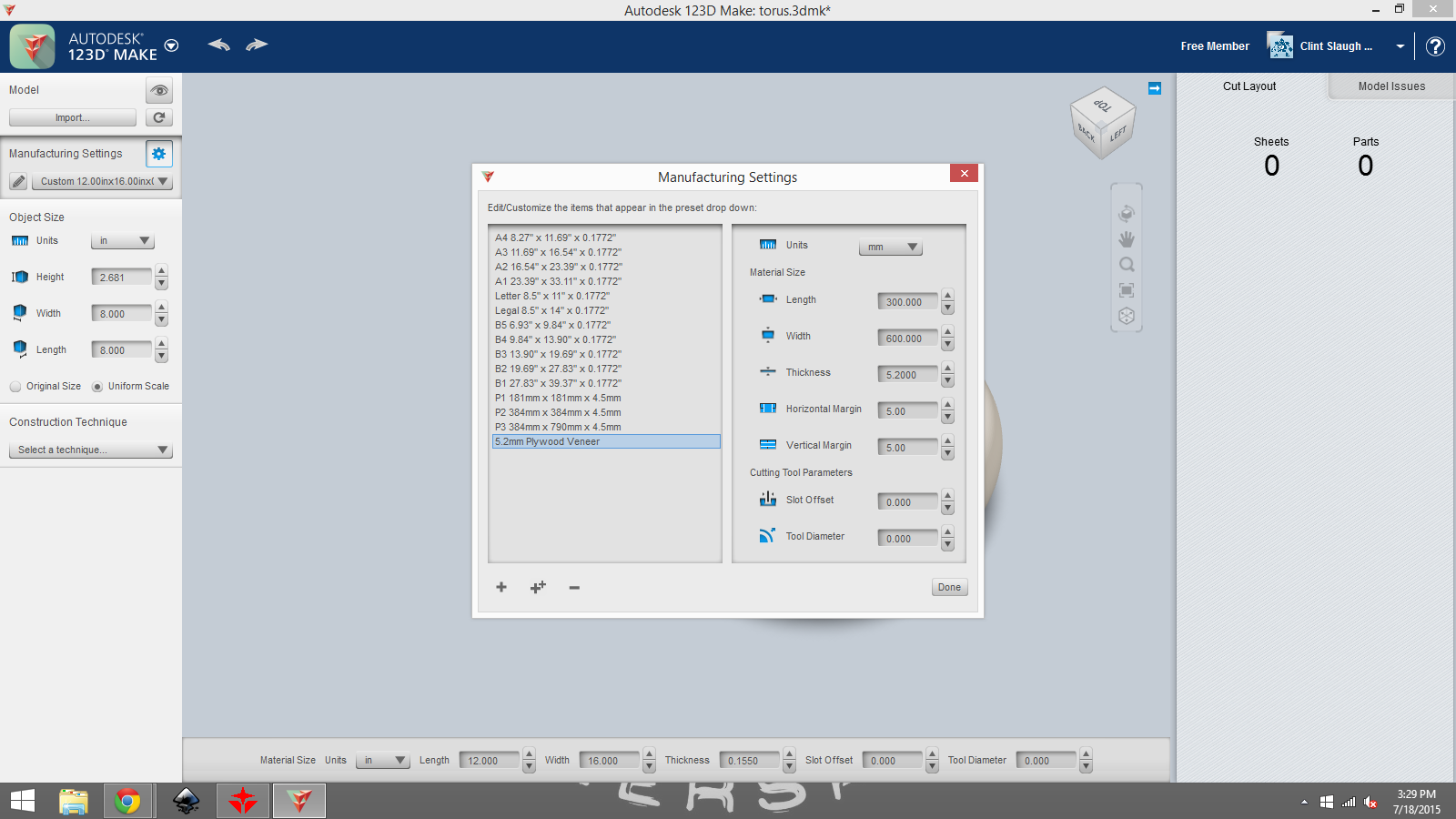Select Letter 8.5" x 11" preset
This screenshot has height=819, width=1456.
tap(605, 296)
